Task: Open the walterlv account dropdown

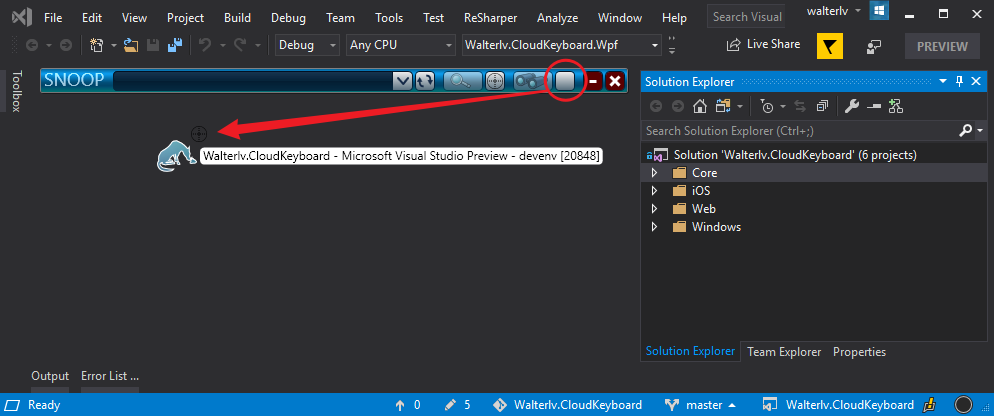Action: click(x=833, y=11)
